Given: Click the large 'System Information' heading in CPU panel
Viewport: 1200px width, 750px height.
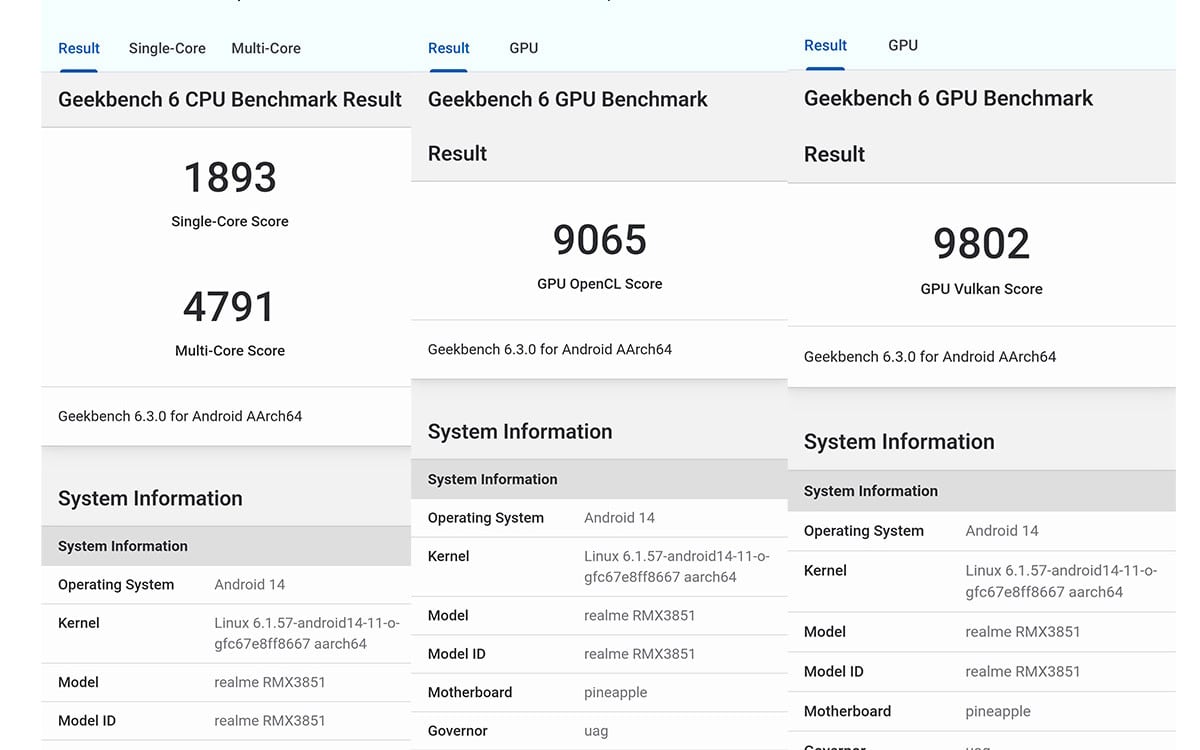Looking at the screenshot, I should pyautogui.click(x=150, y=498).
